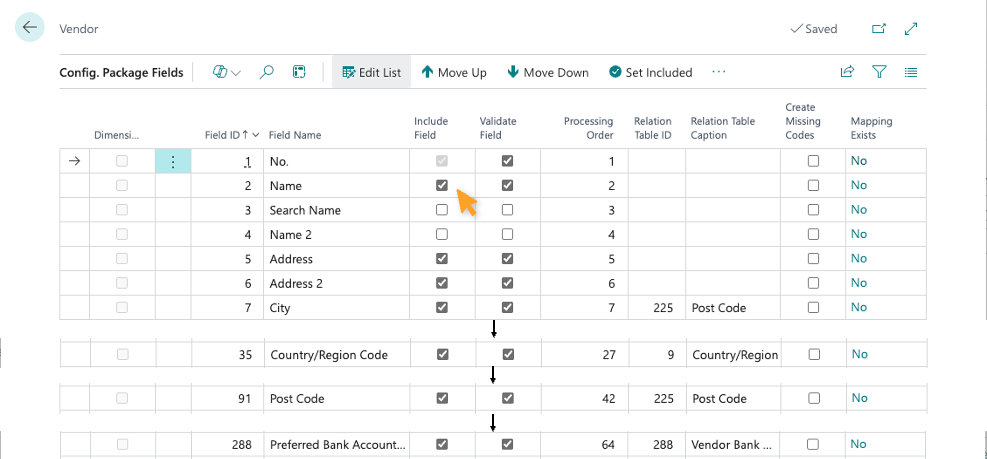Screen dimensions: 987x459
Task: Toggle Validate Field for No.
Action: [507, 161]
